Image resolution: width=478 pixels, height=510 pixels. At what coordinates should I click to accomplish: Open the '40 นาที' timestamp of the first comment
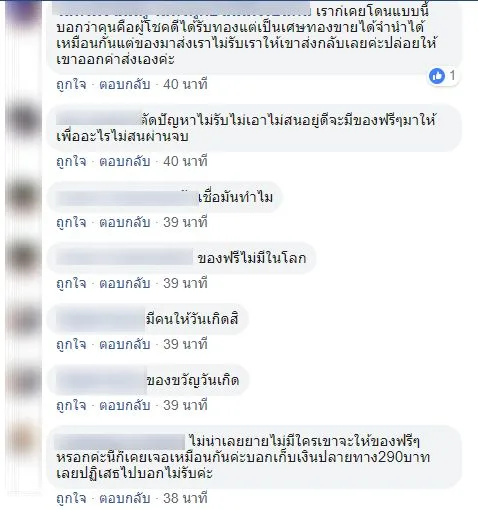pyautogui.click(x=185, y=84)
